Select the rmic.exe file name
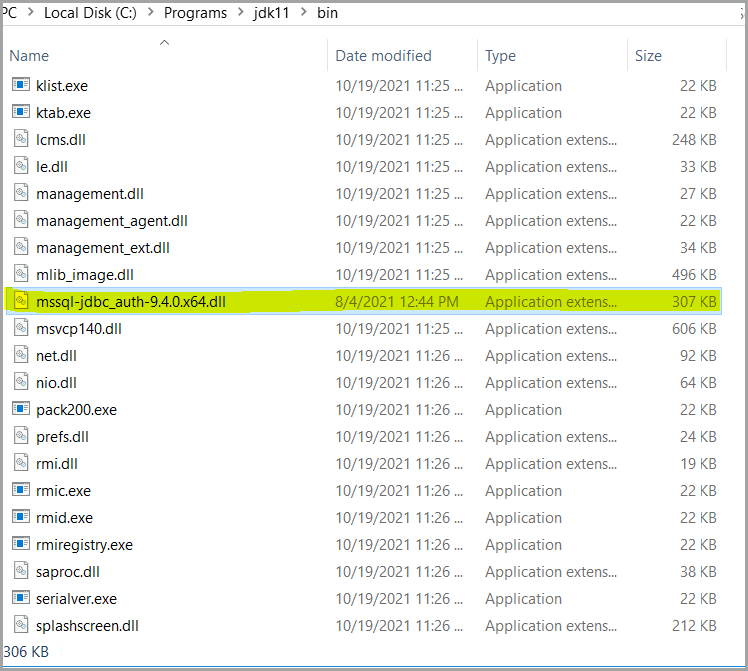This screenshot has height=671, width=748. pyautogui.click(x=63, y=491)
